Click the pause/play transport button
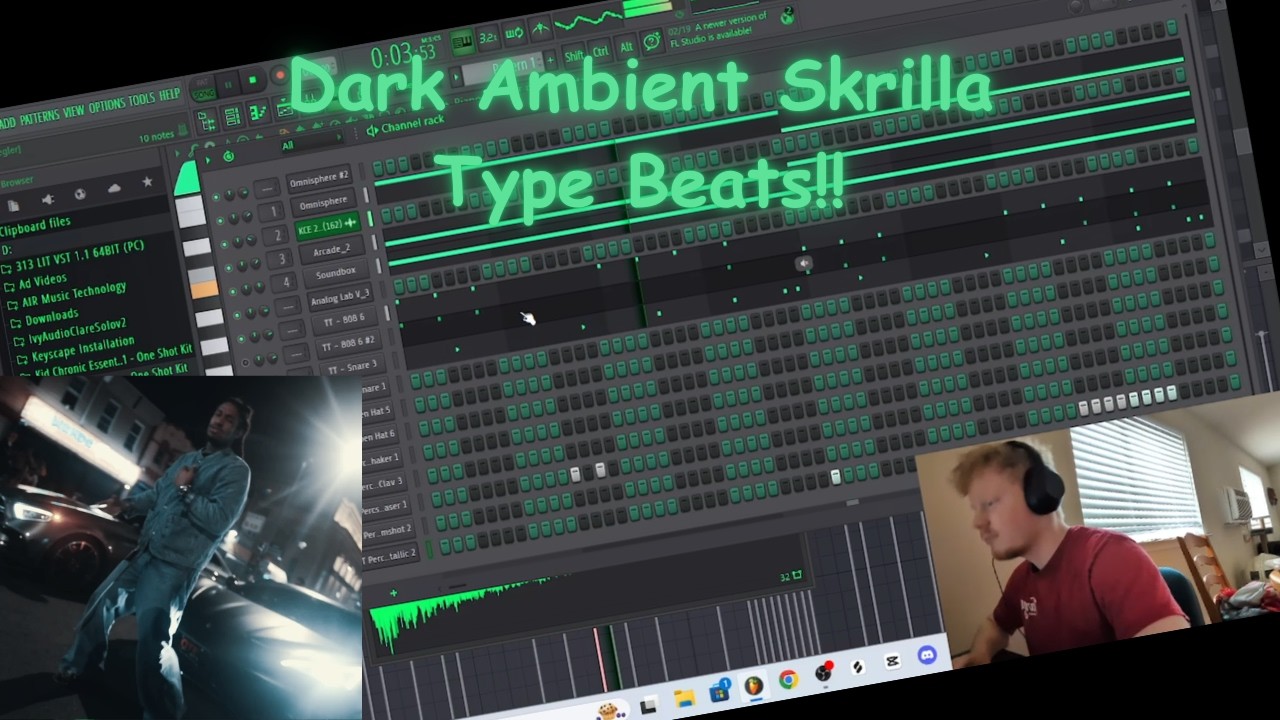 [228, 85]
